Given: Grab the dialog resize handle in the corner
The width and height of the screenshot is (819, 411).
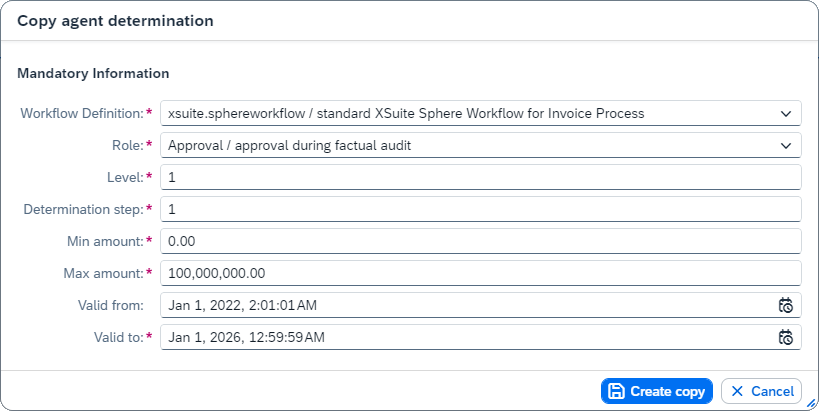Looking at the screenshot, I should coord(810,402).
